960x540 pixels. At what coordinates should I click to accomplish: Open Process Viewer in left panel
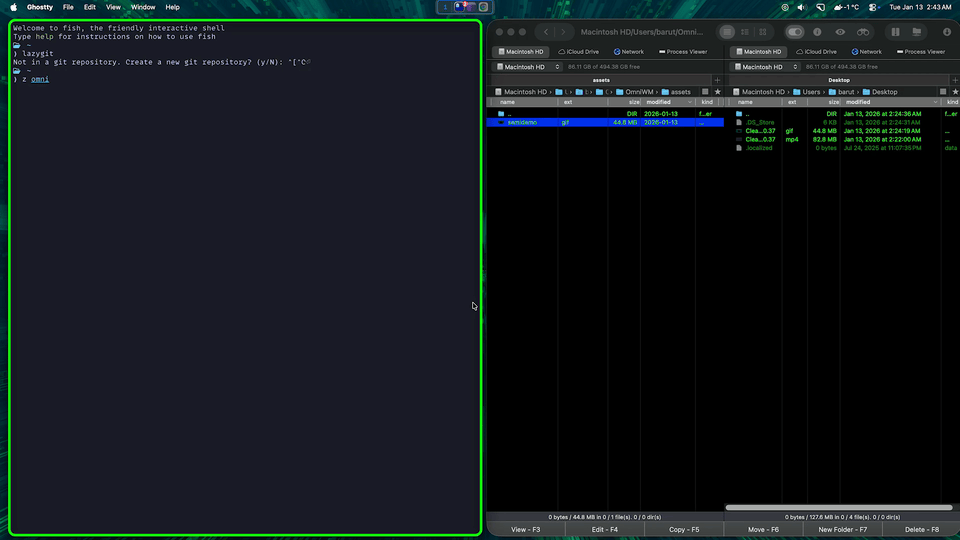click(683, 51)
